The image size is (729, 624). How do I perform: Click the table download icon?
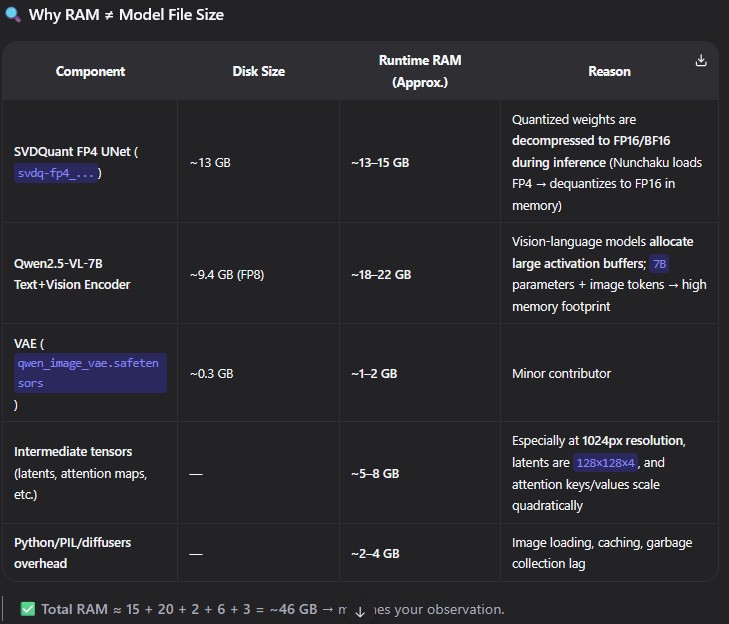(701, 61)
